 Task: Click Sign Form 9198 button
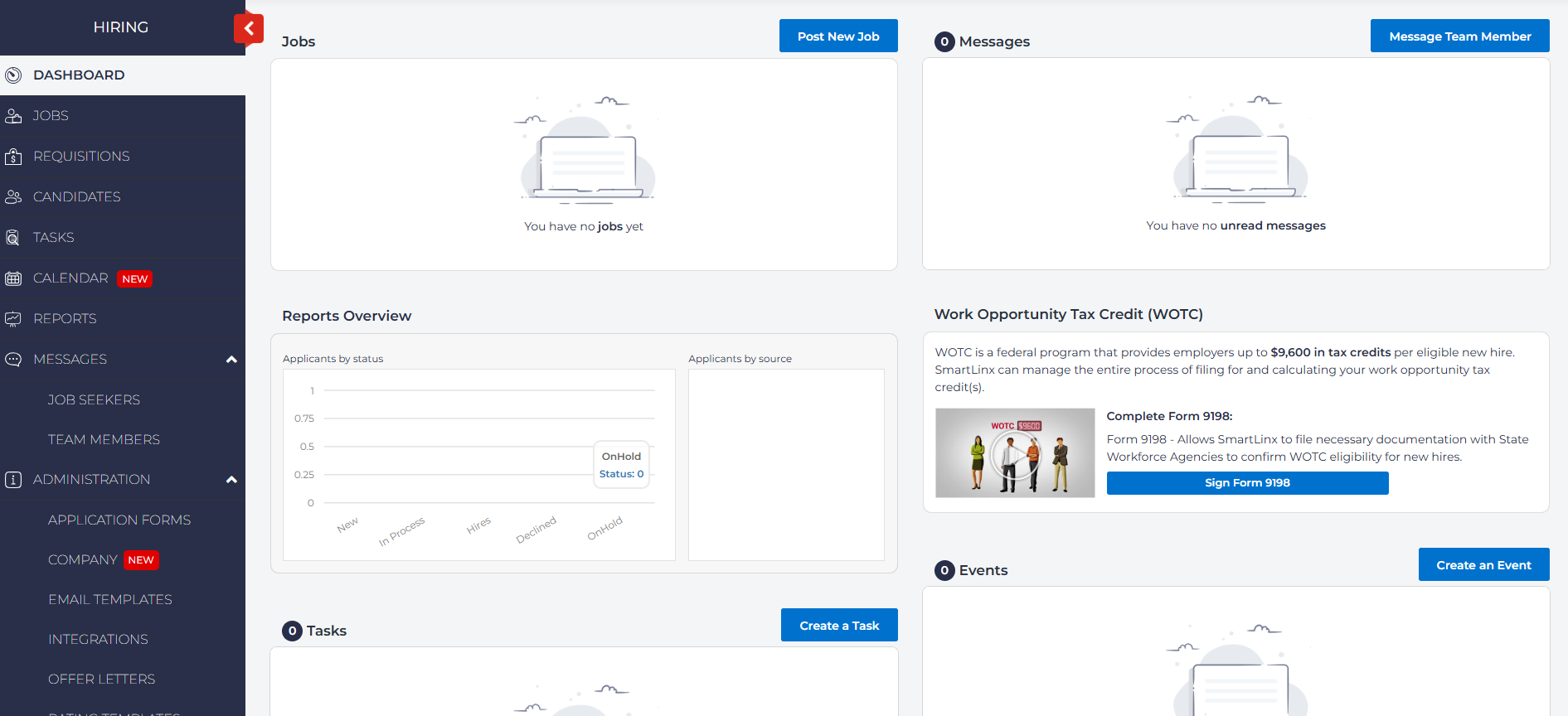pos(1247,483)
